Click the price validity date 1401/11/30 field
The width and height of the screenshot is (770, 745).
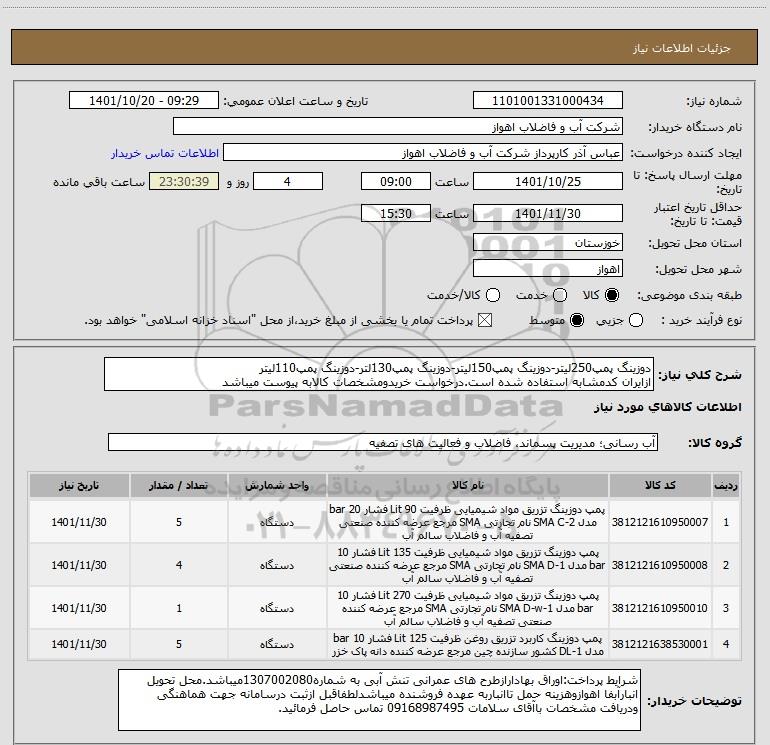[548, 213]
